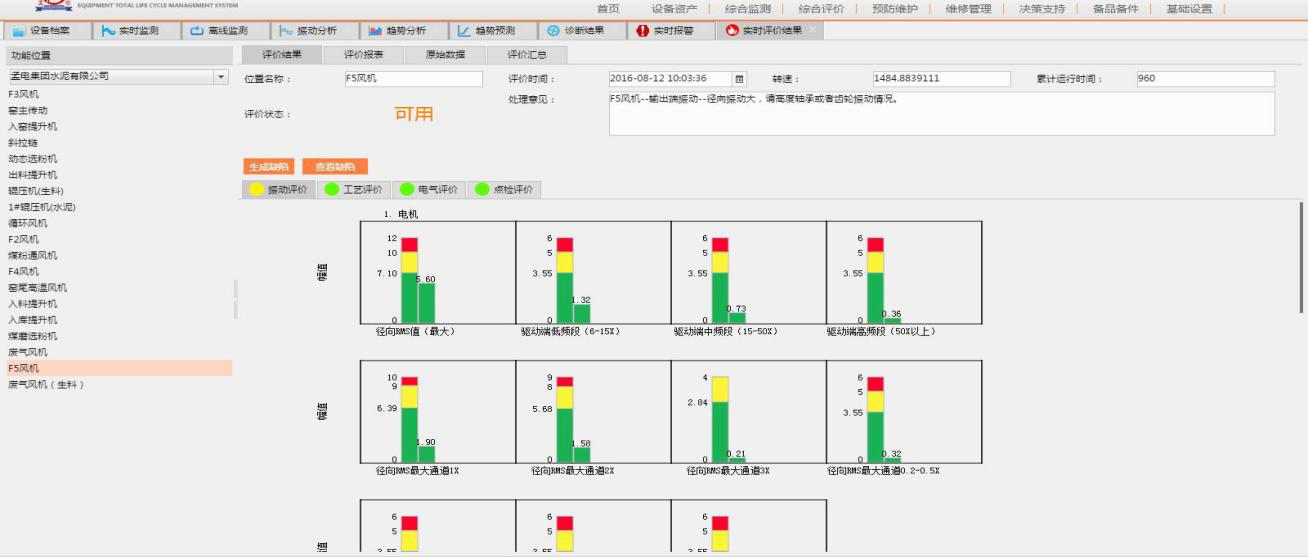Select 斜拉链 in the equipment list
The width and height of the screenshot is (1308, 557).
pos(23,142)
